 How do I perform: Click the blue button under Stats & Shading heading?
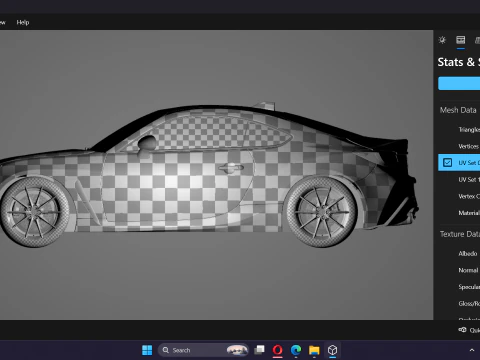(459, 83)
